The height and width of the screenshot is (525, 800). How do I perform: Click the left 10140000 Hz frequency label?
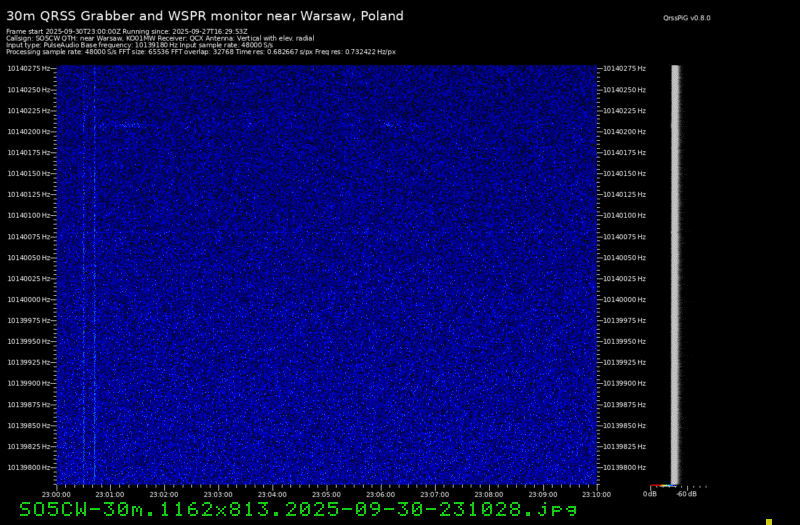30,299
